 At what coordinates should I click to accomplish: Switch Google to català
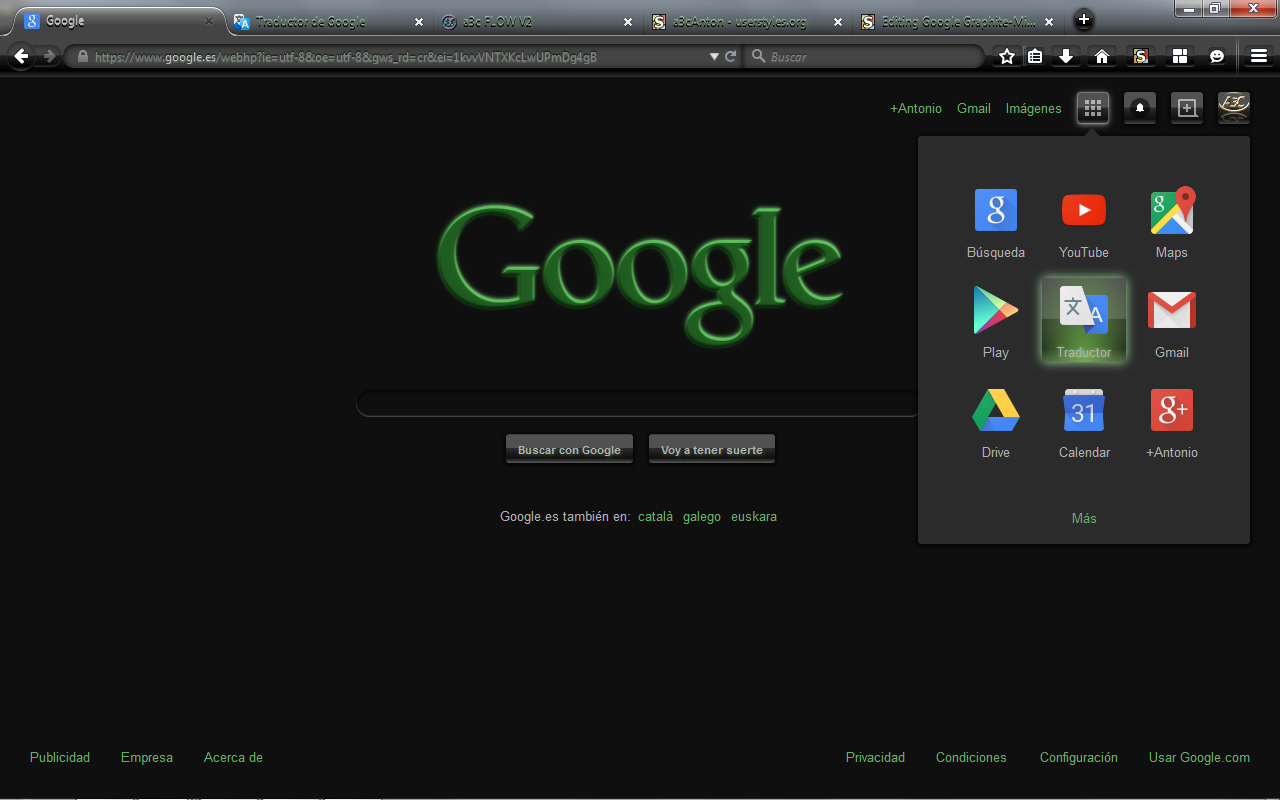pos(656,517)
